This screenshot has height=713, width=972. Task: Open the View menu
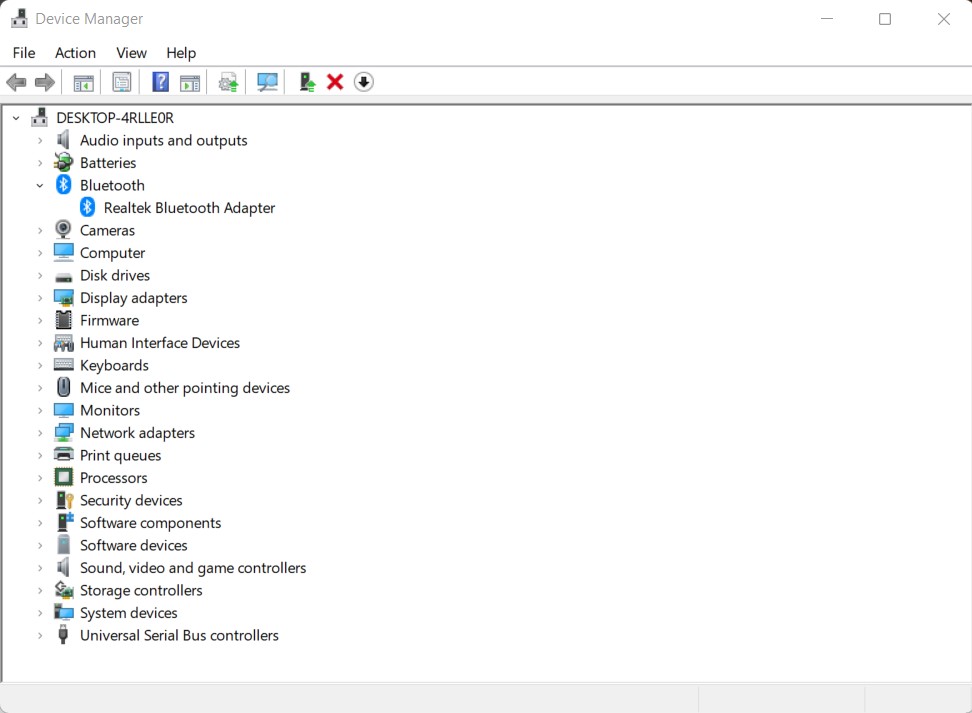coord(131,52)
